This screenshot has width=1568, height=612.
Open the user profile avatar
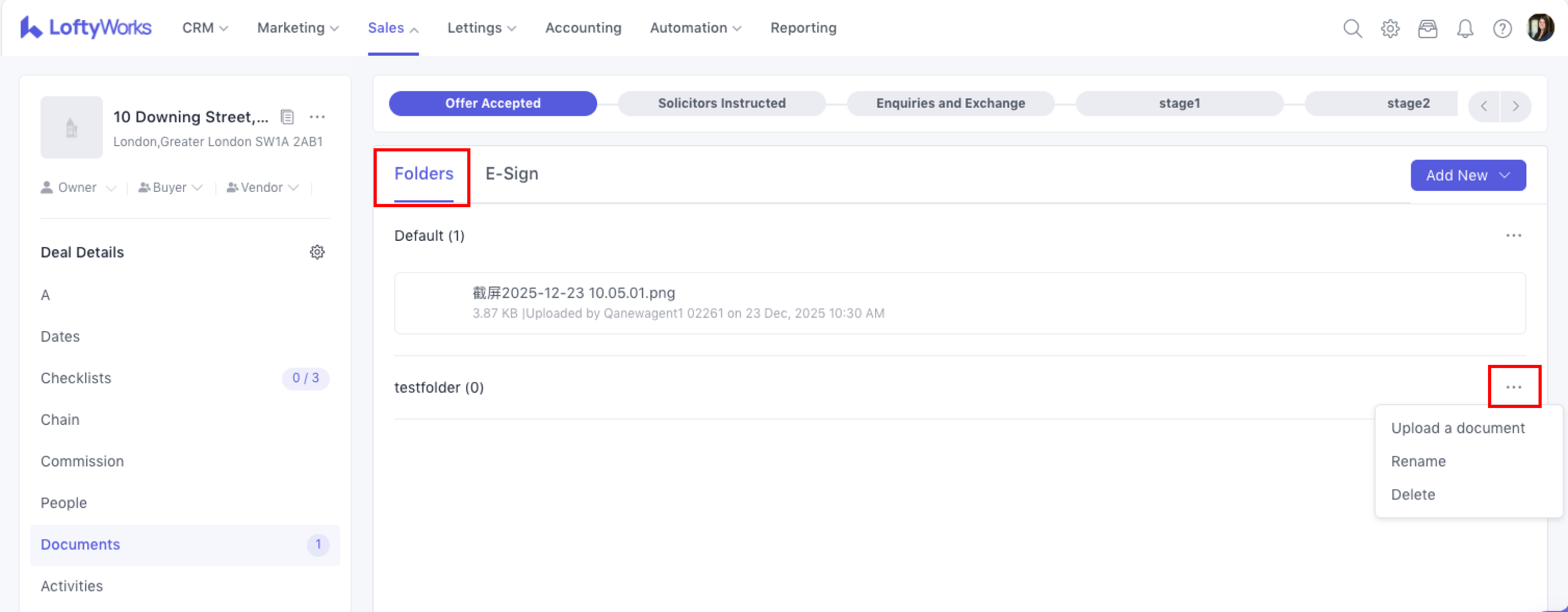(1540, 28)
